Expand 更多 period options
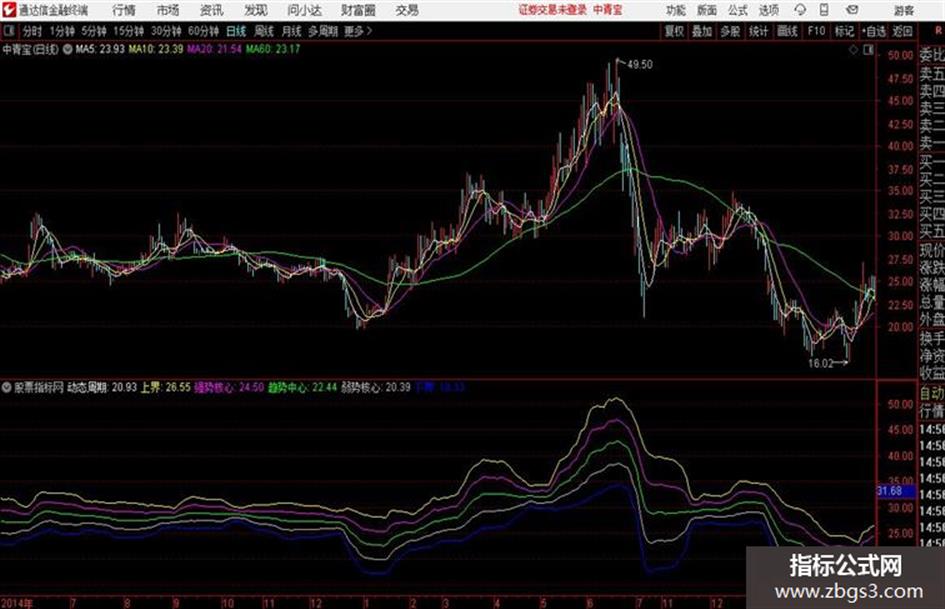The width and height of the screenshot is (945, 609). pyautogui.click(x=358, y=31)
